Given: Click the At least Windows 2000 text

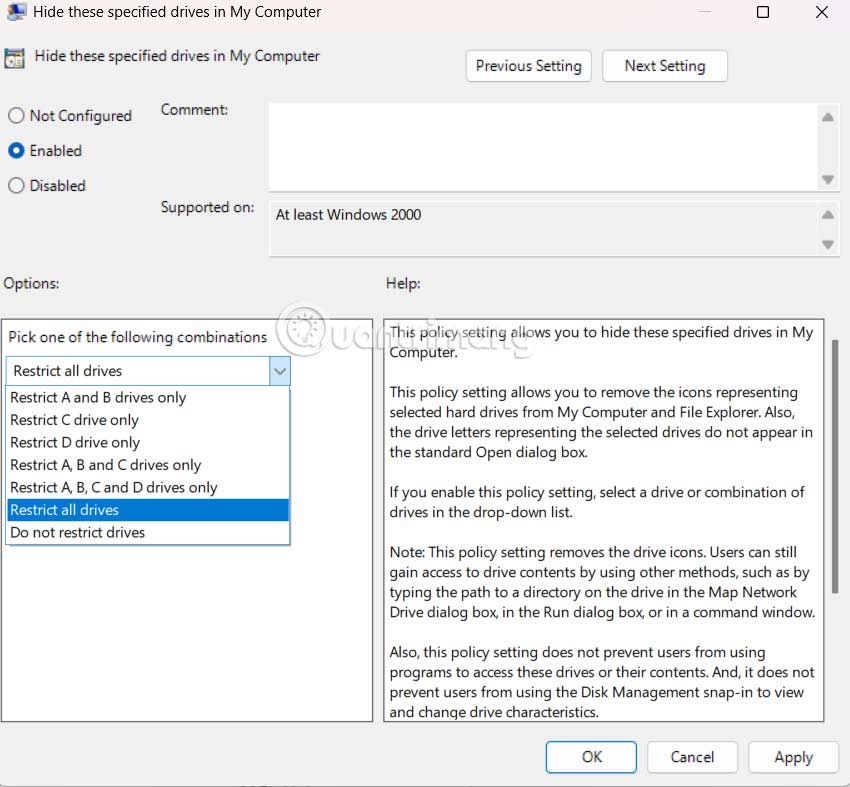Looking at the screenshot, I should click(x=348, y=215).
